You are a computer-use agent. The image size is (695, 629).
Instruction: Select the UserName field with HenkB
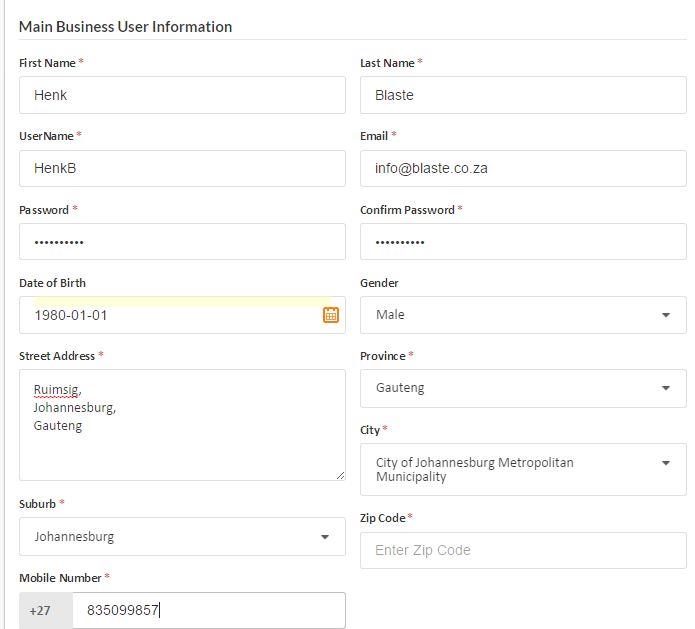[182, 168]
